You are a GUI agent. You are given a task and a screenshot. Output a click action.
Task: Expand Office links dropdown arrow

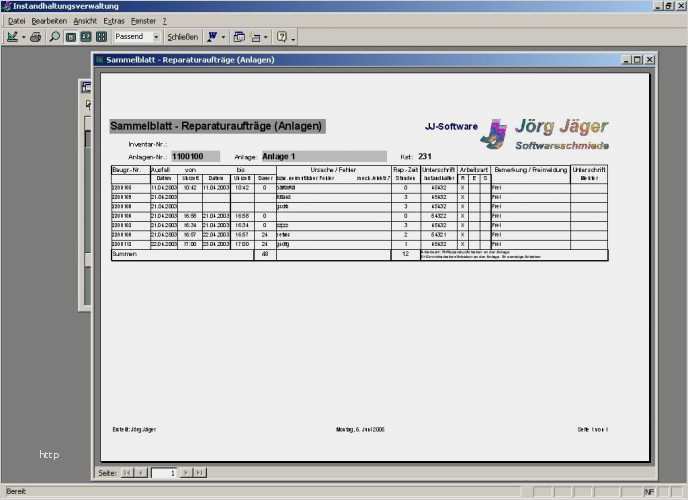tap(223, 37)
